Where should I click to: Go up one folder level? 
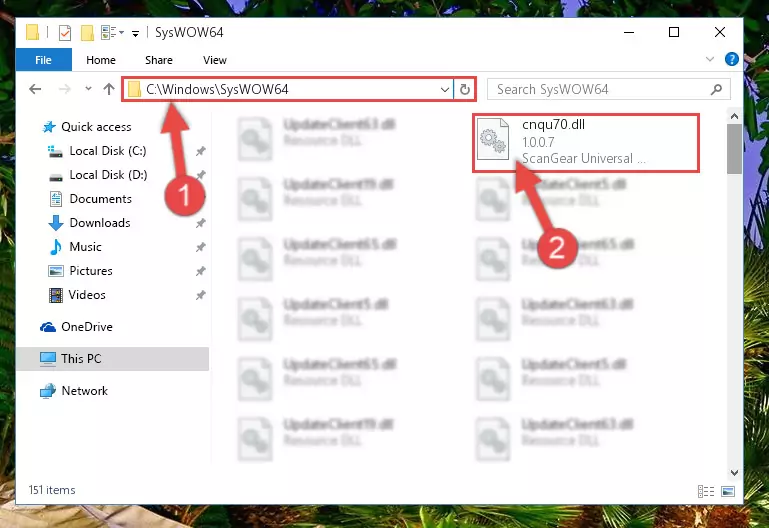point(109,89)
